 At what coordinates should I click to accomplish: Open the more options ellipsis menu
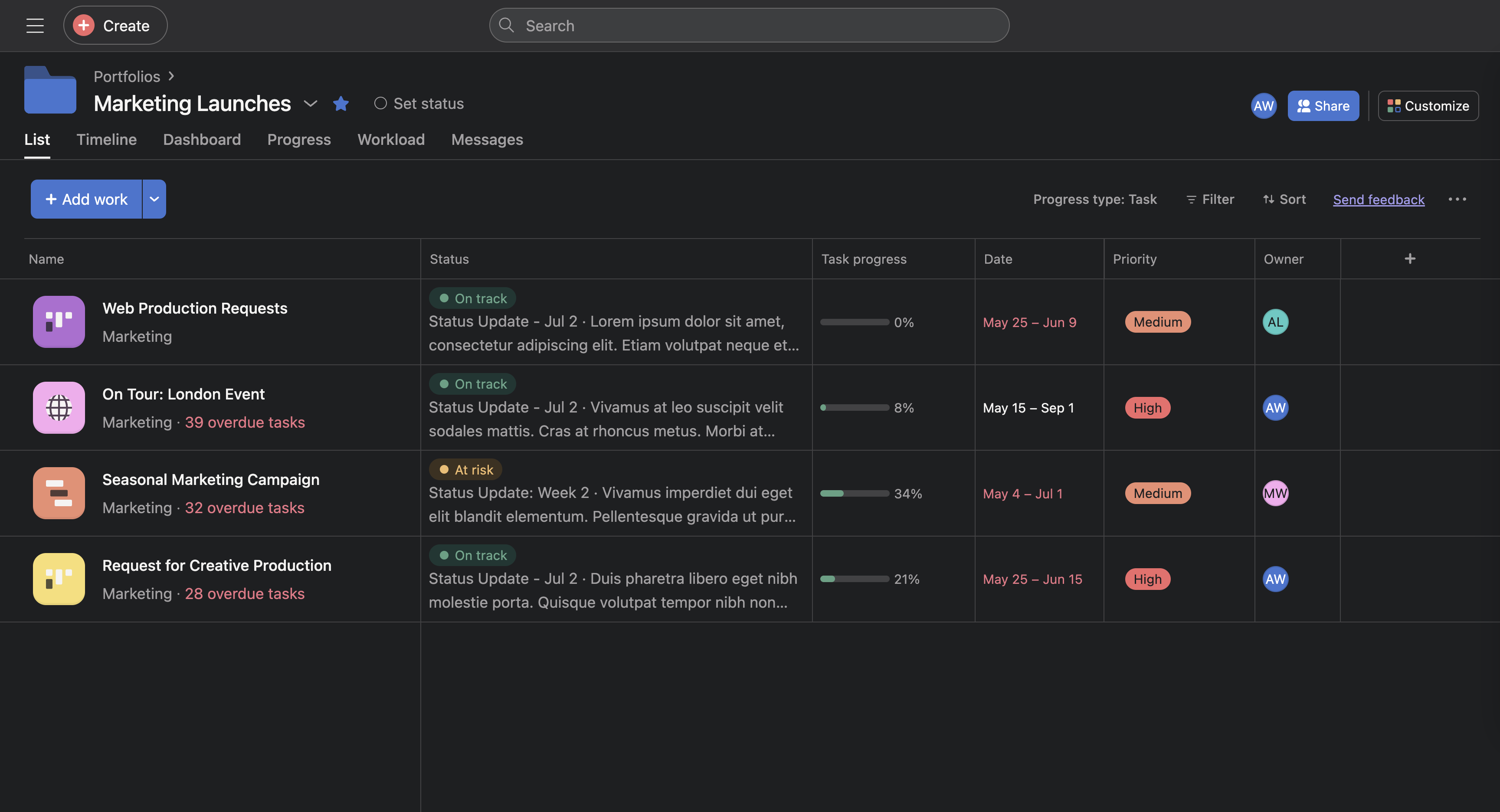point(1457,200)
